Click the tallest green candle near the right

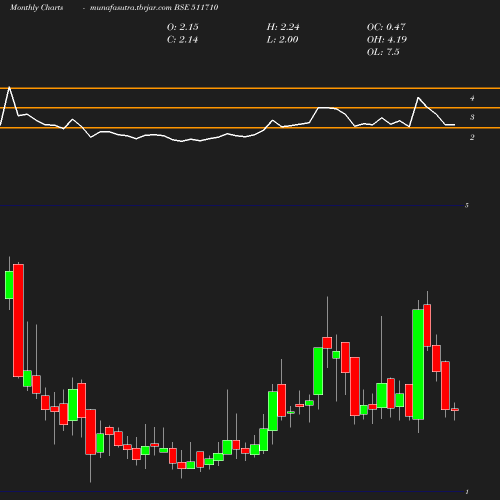[418, 364]
